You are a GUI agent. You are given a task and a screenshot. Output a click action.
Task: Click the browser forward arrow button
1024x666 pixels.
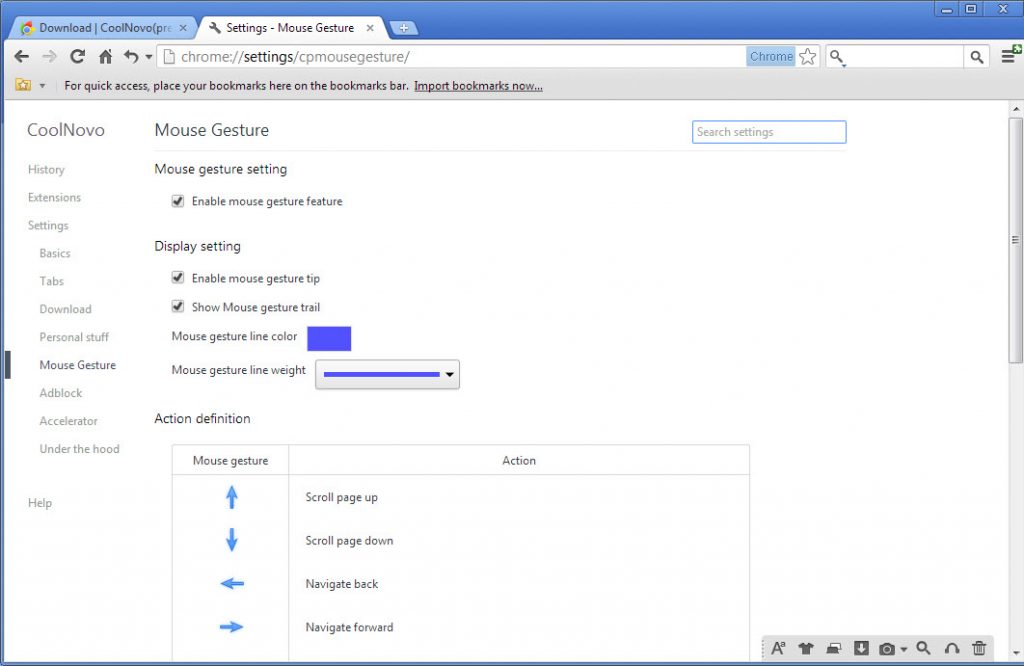point(50,57)
